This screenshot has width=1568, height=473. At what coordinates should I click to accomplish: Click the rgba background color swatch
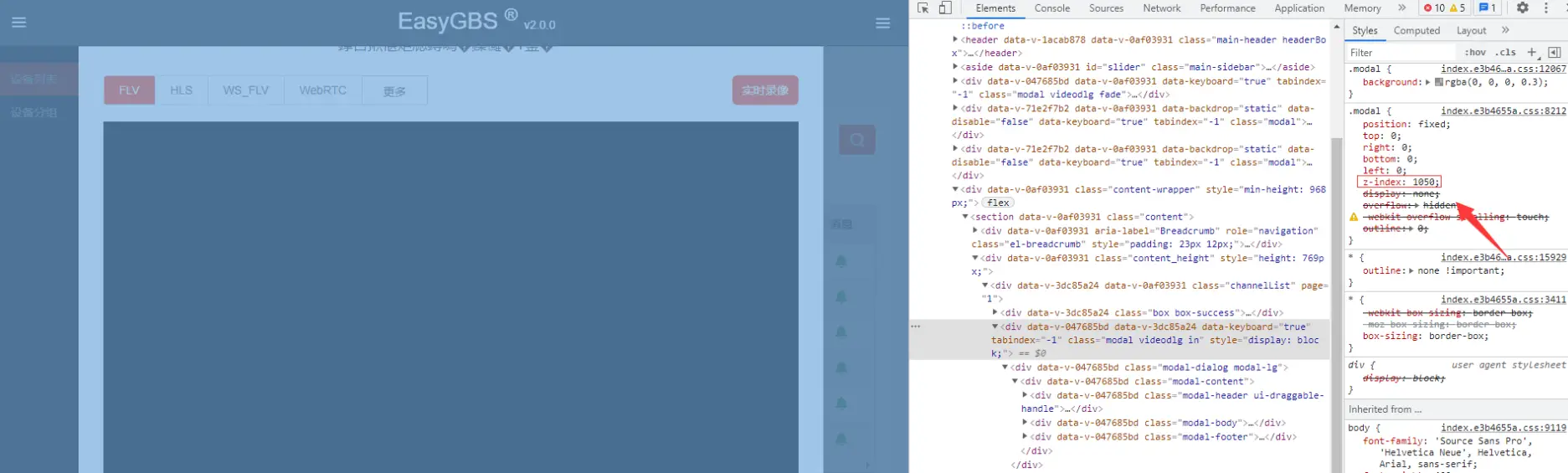[1439, 82]
